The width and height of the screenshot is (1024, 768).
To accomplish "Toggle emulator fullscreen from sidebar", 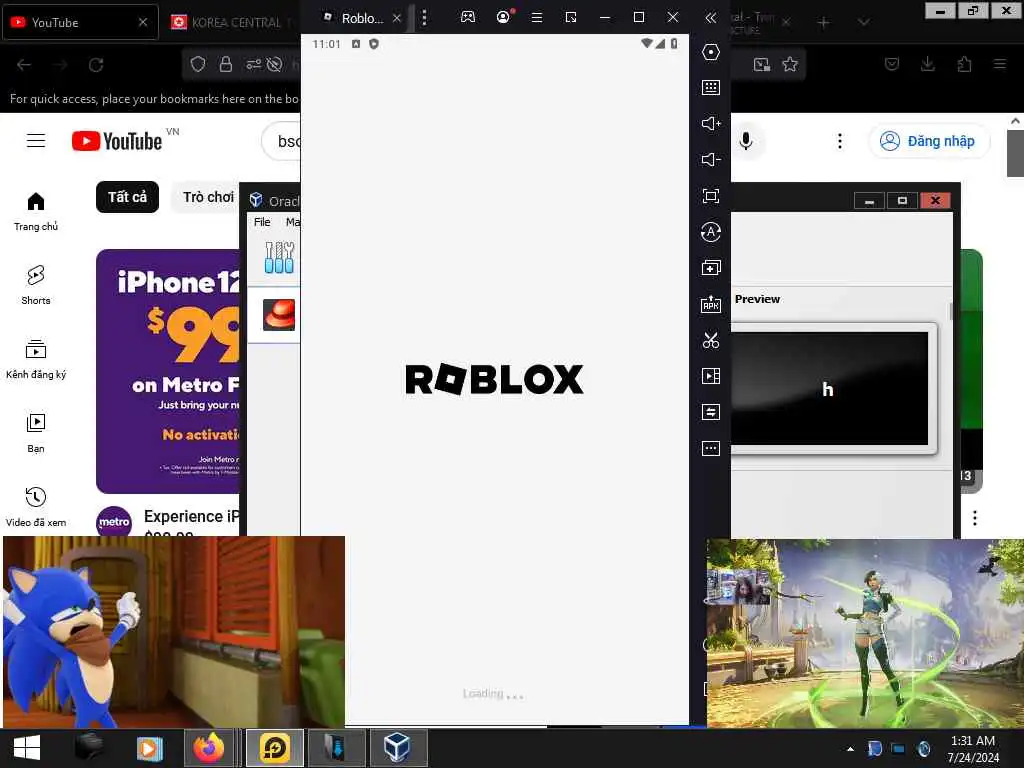I will click(x=711, y=196).
